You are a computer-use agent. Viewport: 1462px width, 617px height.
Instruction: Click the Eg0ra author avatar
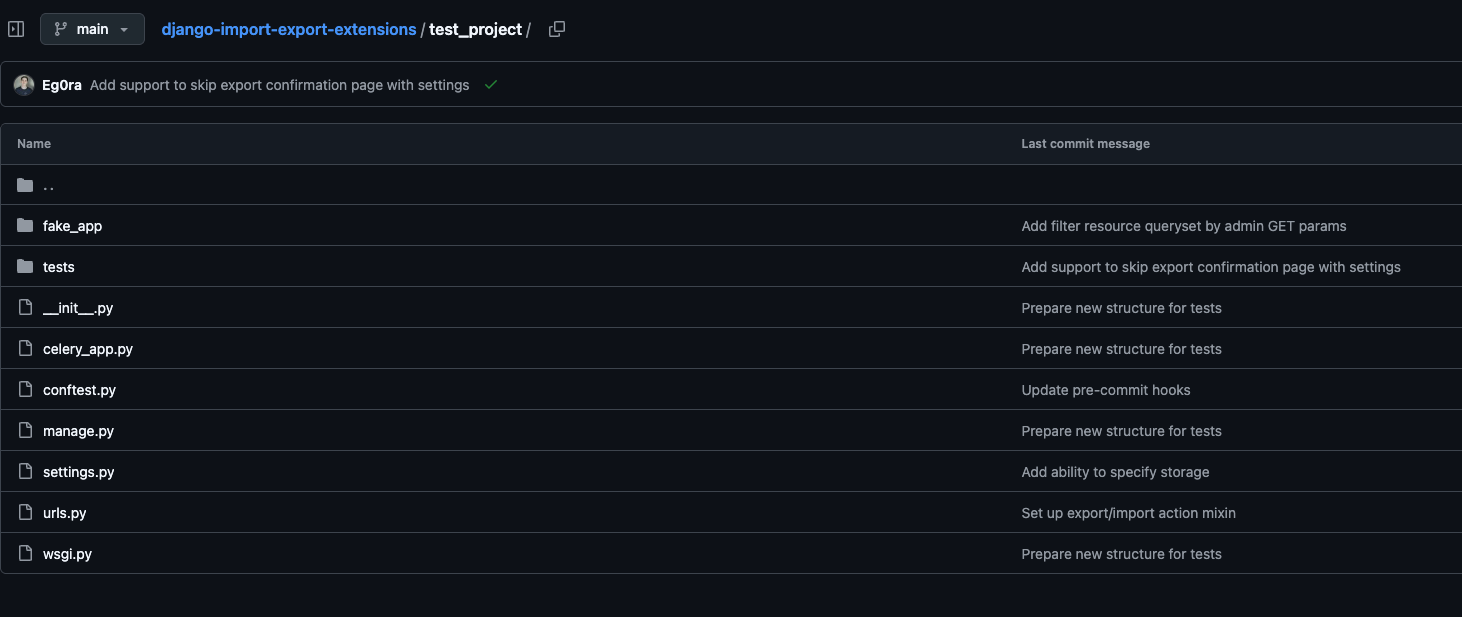[24, 85]
